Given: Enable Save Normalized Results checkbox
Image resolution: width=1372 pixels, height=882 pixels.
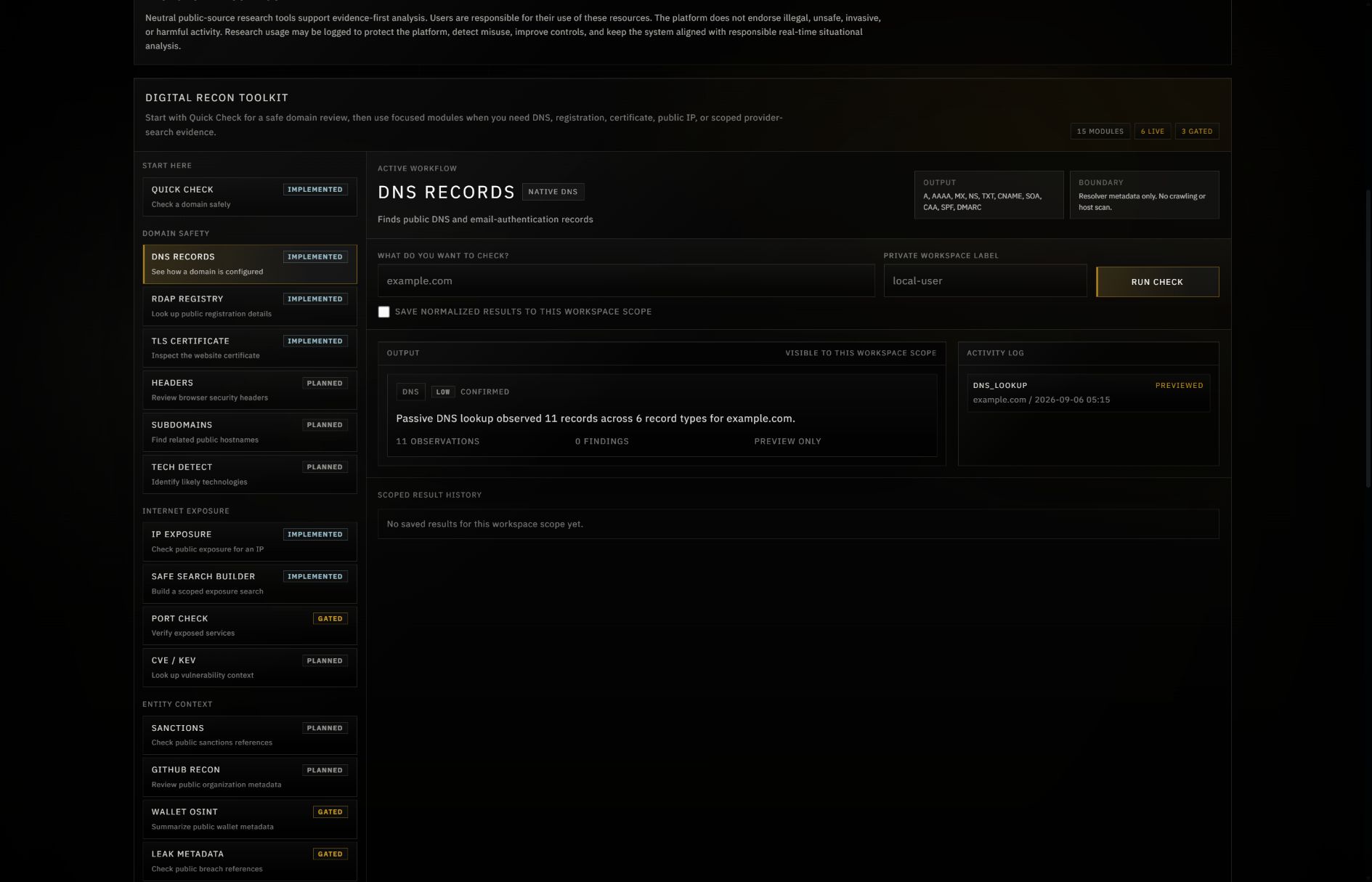Looking at the screenshot, I should click(383, 312).
